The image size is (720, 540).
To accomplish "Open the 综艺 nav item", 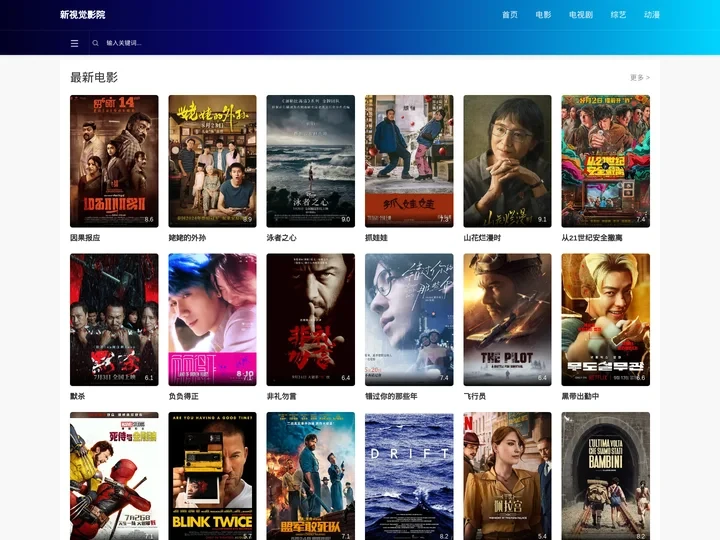I will pos(618,15).
